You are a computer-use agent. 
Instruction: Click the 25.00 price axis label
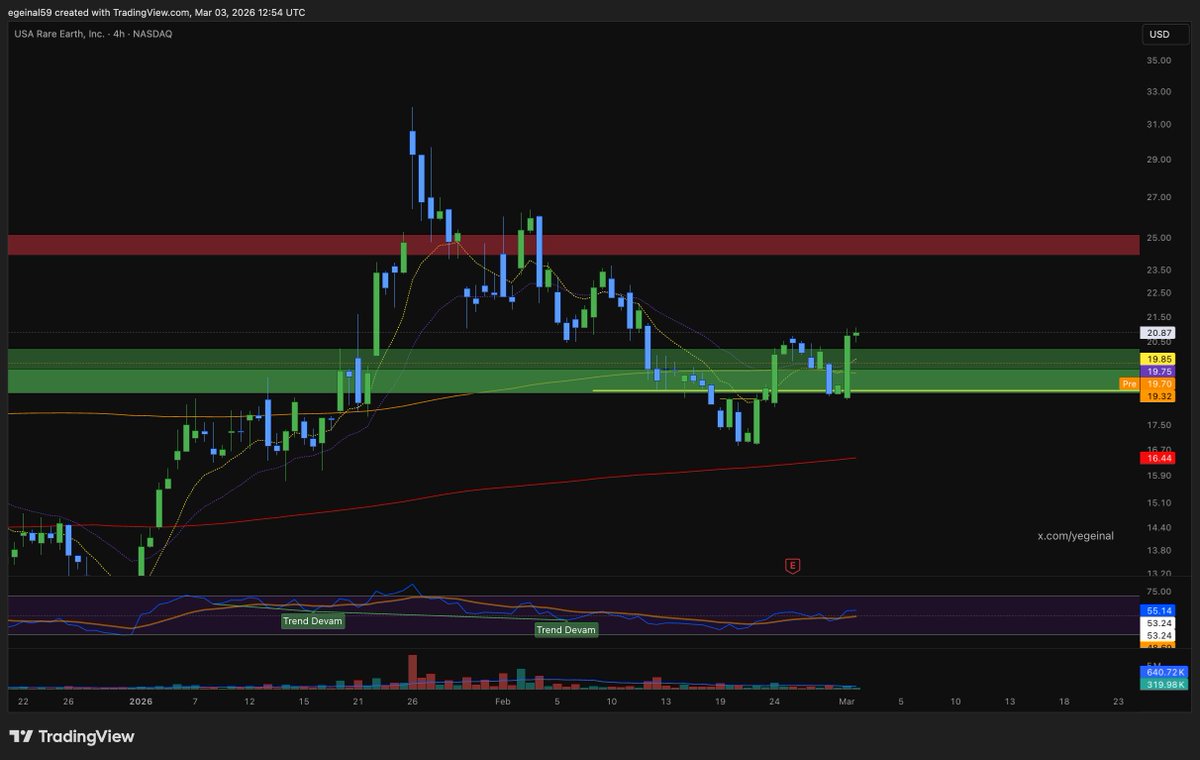point(1160,238)
